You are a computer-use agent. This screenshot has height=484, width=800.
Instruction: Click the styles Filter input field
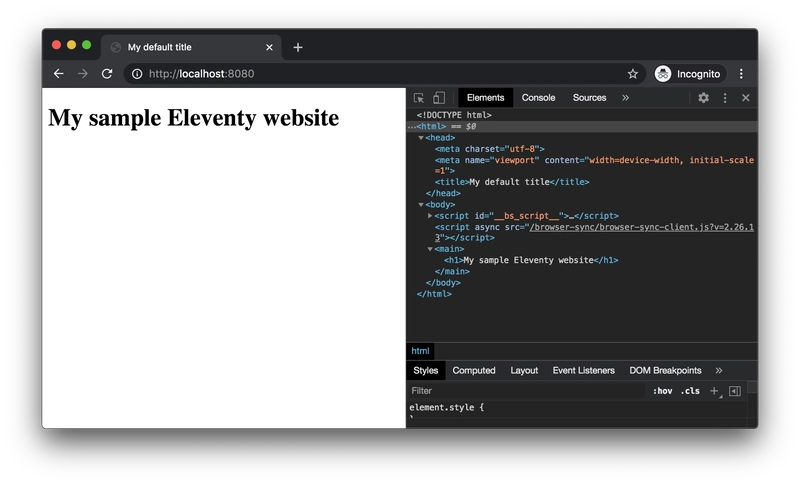click(x=526, y=391)
